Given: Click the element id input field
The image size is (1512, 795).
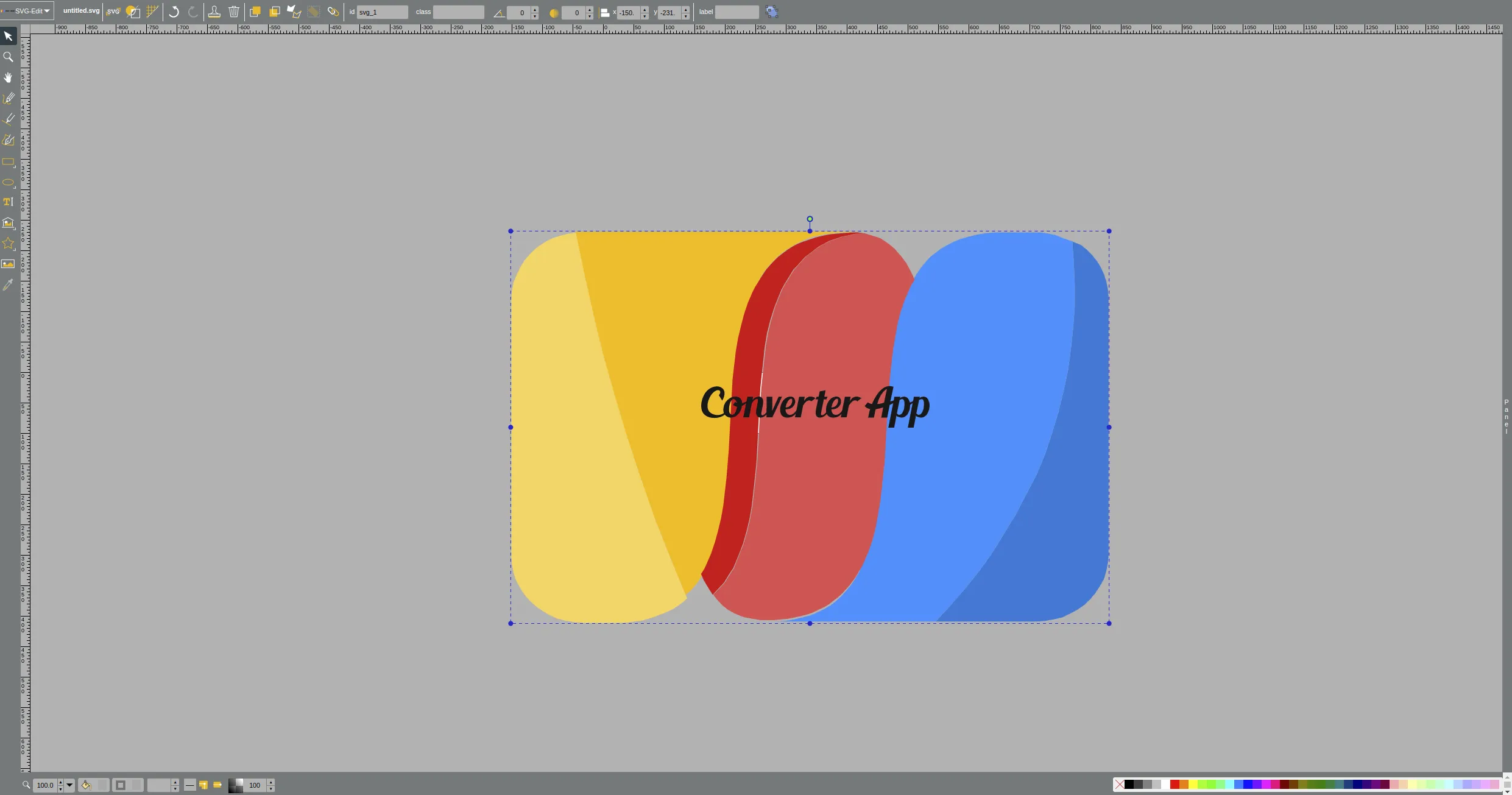Looking at the screenshot, I should click(382, 12).
